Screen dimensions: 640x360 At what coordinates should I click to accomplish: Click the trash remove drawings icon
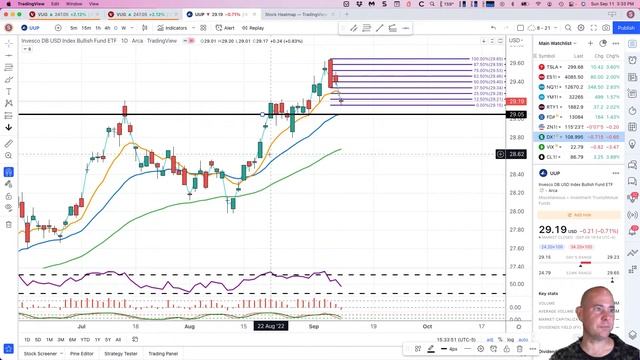[9, 224]
